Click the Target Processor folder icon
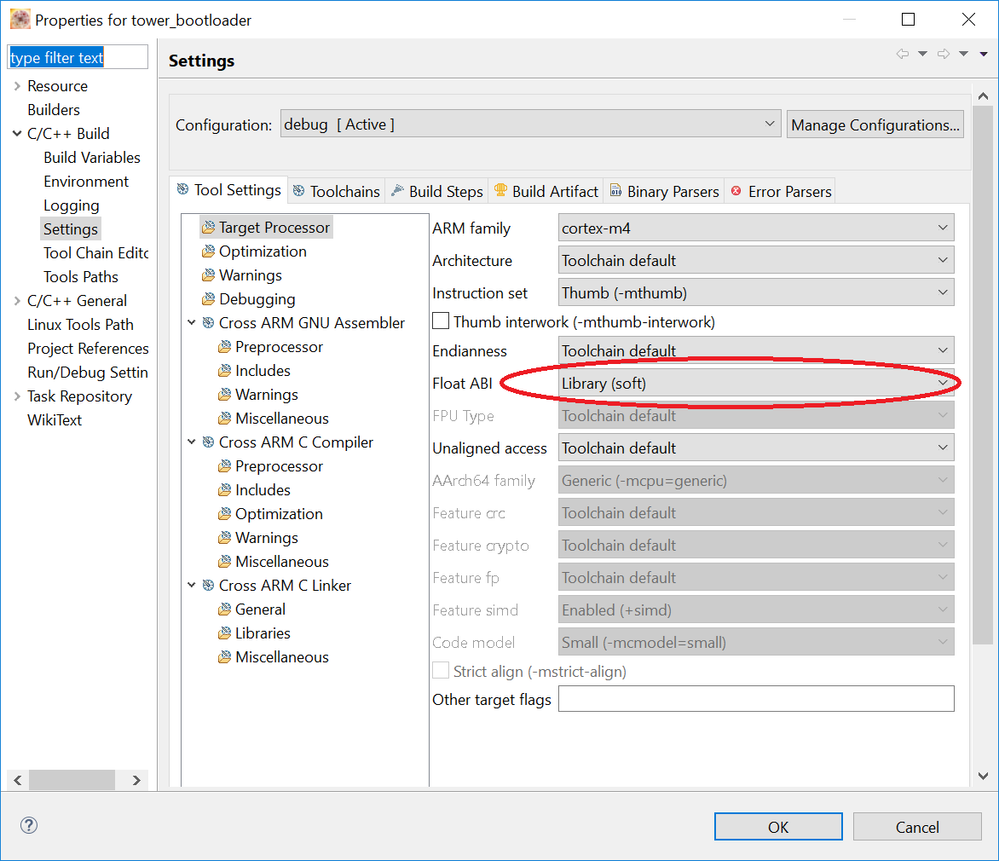999x861 pixels. tap(208, 228)
